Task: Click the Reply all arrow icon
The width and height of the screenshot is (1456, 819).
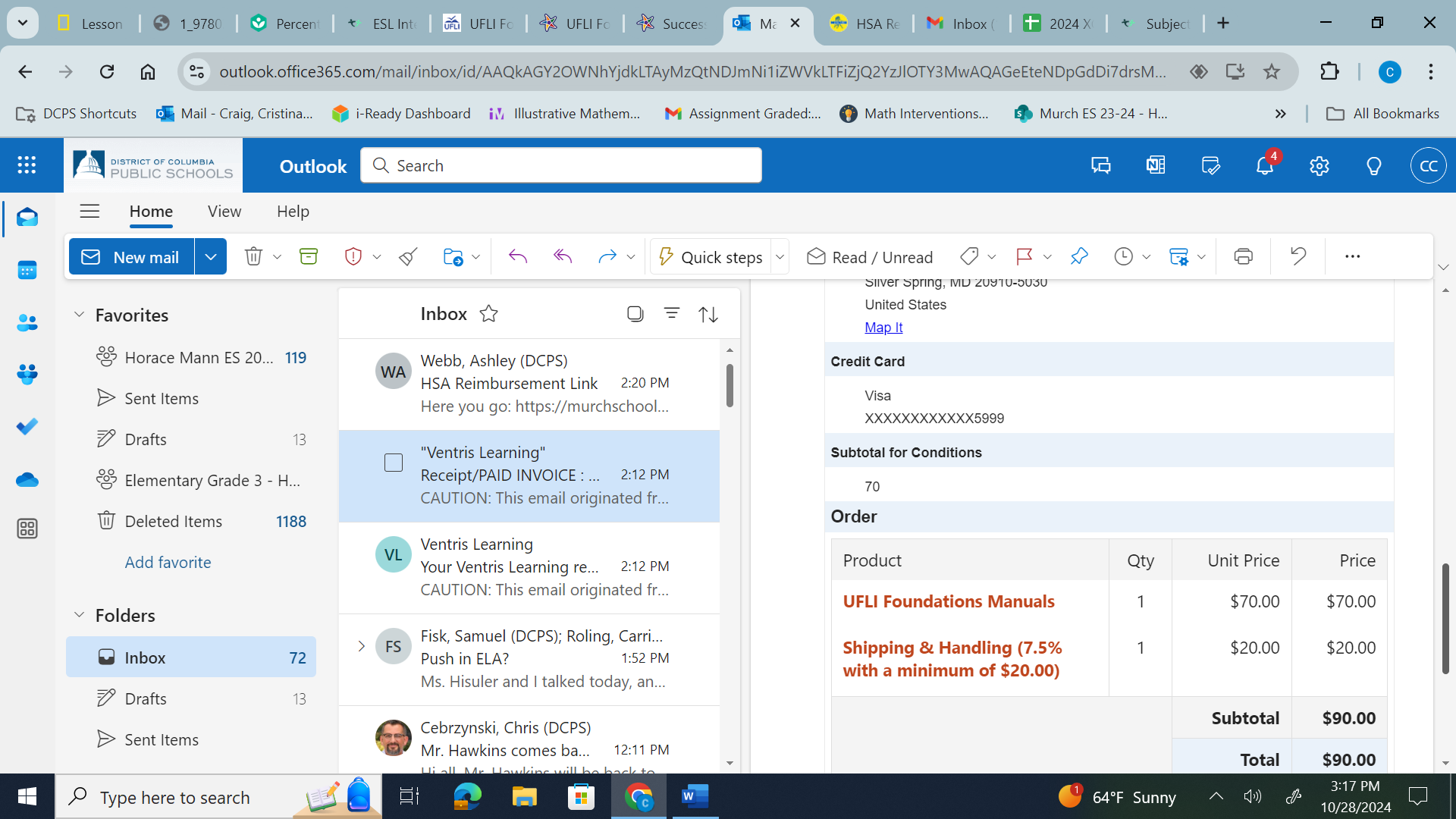Action: click(563, 256)
